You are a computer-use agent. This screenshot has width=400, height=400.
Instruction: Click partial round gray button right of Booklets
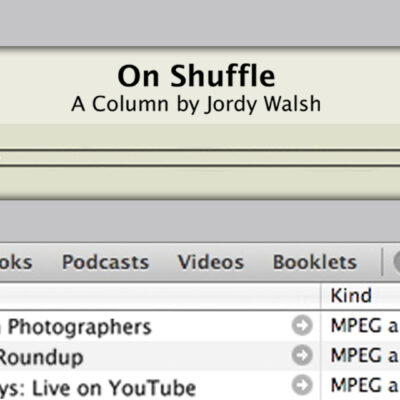[397, 262]
